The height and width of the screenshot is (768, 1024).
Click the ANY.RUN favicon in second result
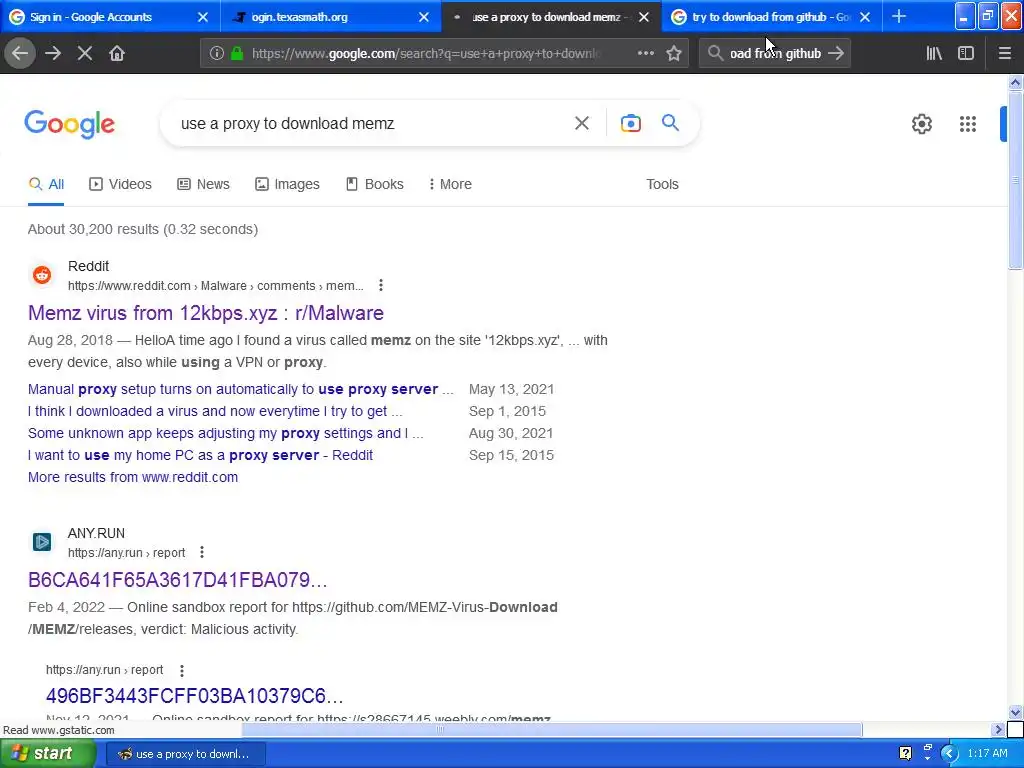42,542
